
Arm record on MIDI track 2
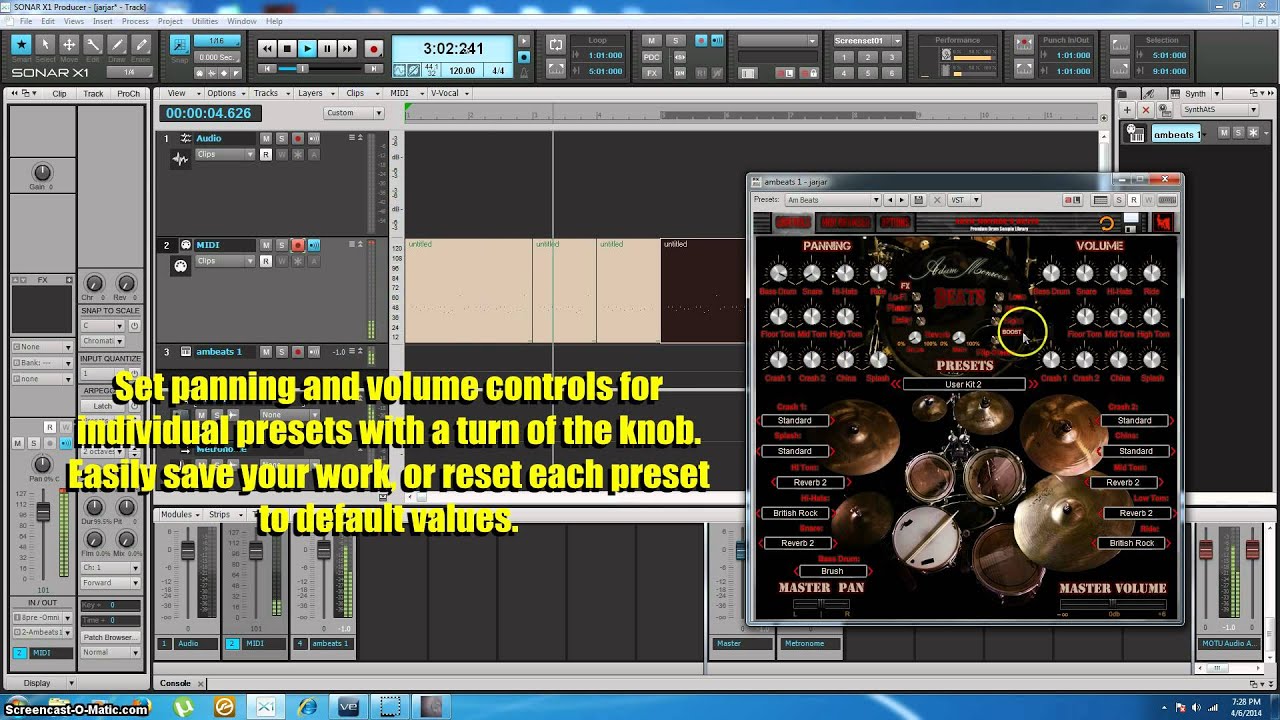pos(298,245)
